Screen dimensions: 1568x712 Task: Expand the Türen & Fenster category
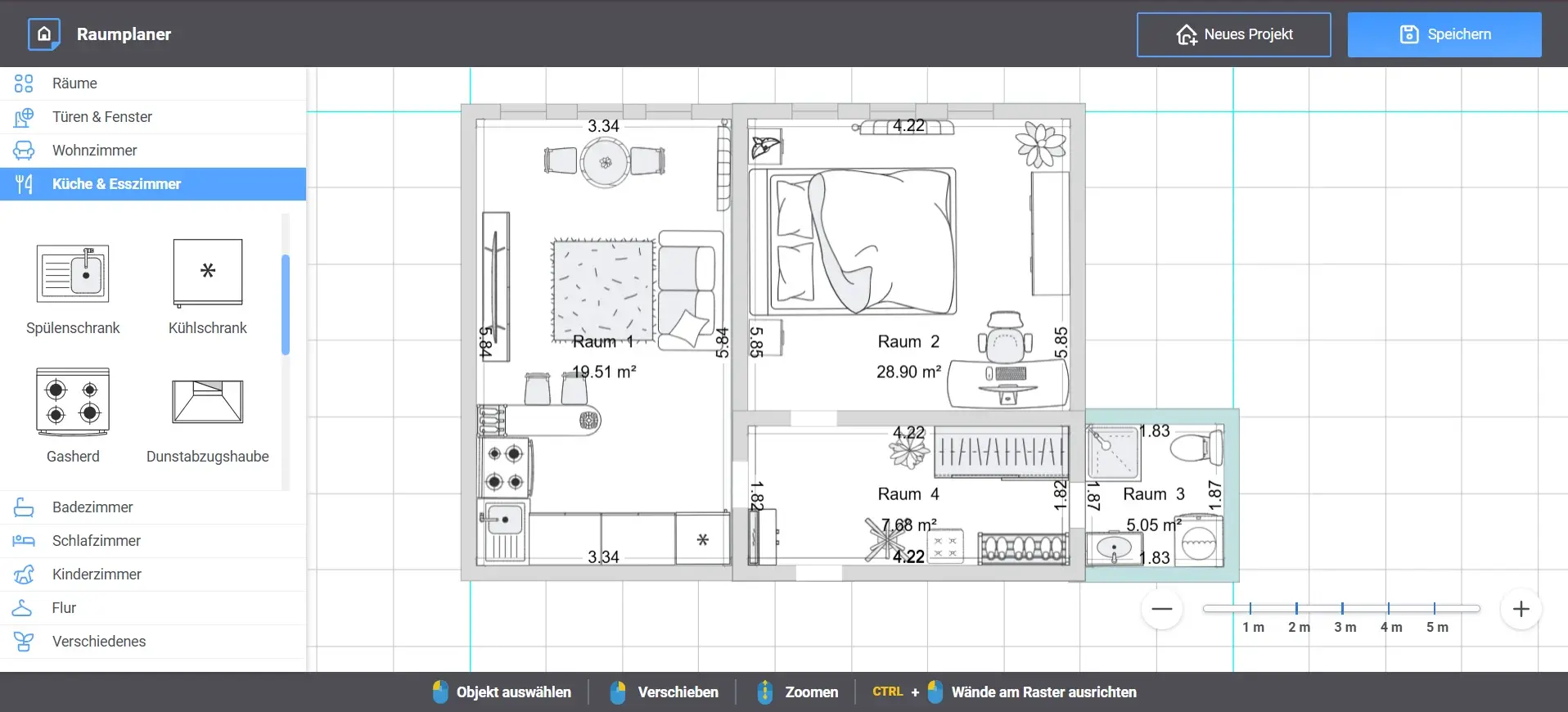click(153, 117)
